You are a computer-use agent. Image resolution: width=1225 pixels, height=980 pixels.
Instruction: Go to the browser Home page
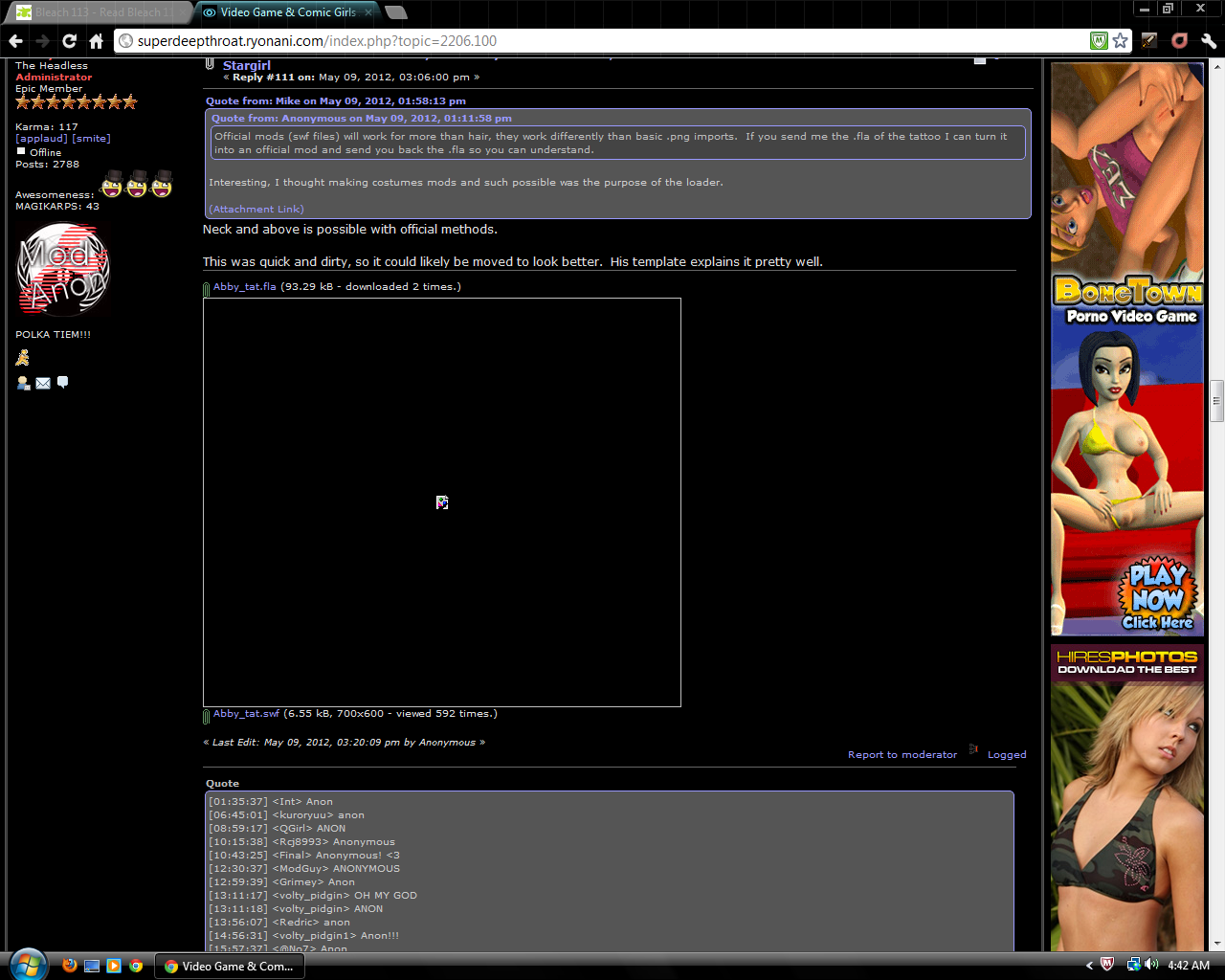[96, 41]
